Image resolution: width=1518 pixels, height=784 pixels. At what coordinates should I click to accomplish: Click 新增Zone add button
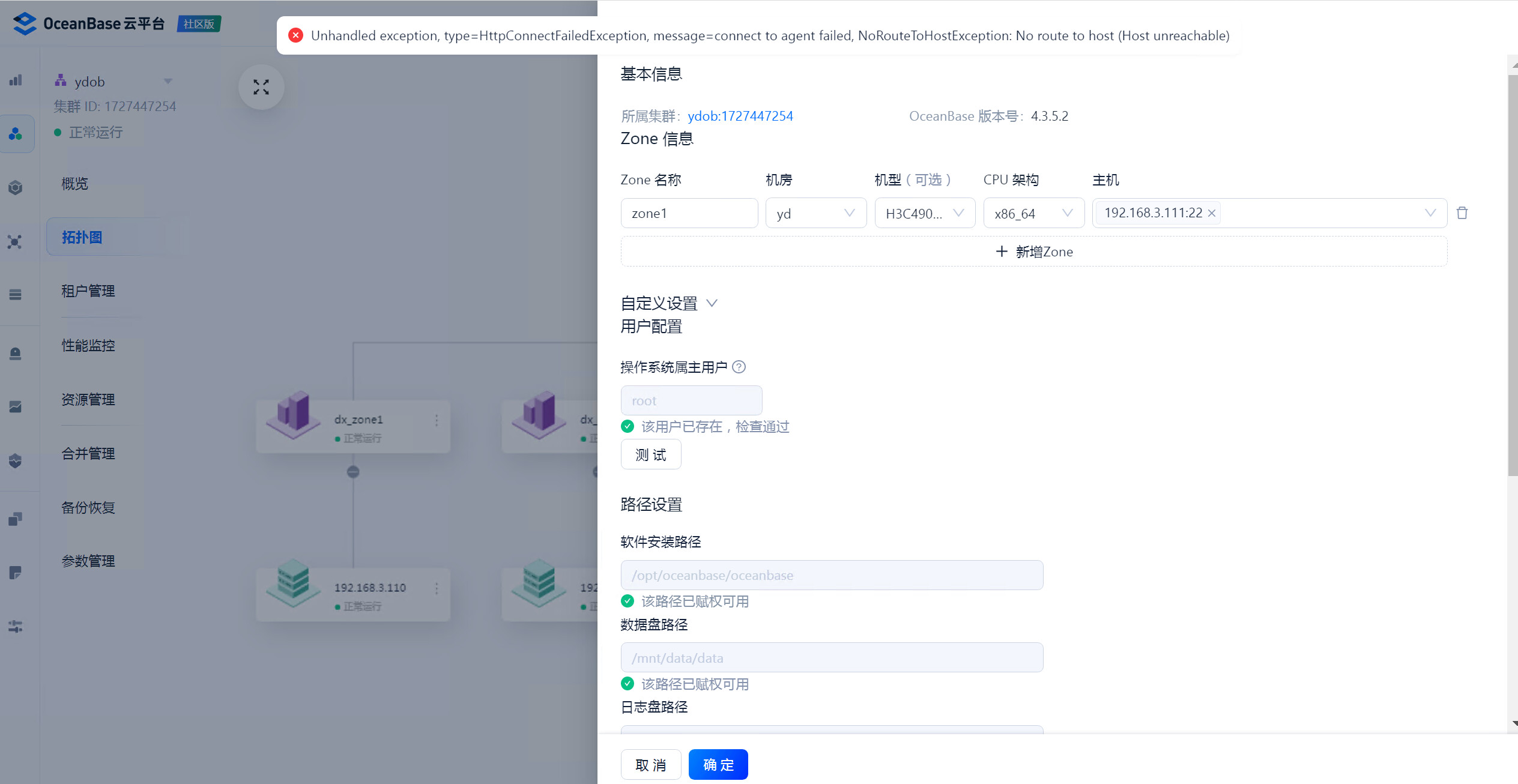[x=1033, y=252]
